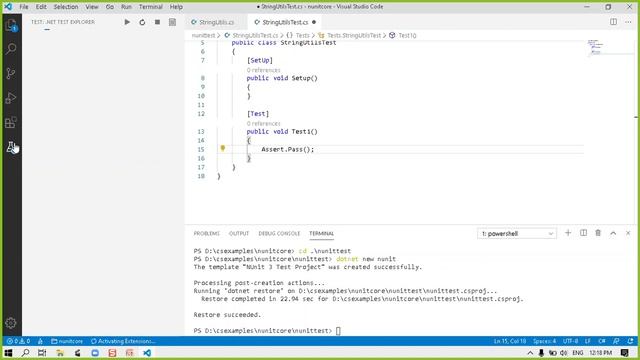Create a new terminal with the plus icon
The height and width of the screenshot is (360, 640).
[568, 233]
